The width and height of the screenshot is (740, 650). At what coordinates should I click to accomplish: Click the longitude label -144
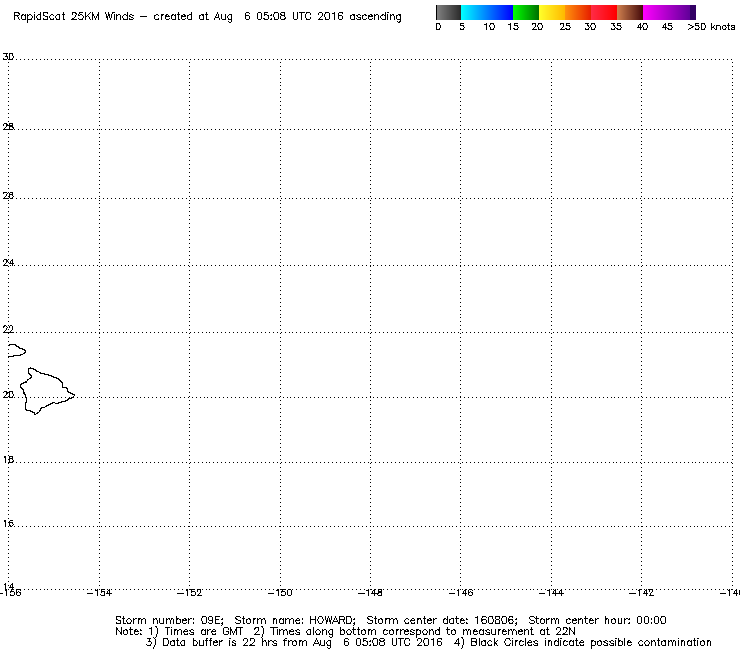551,593
